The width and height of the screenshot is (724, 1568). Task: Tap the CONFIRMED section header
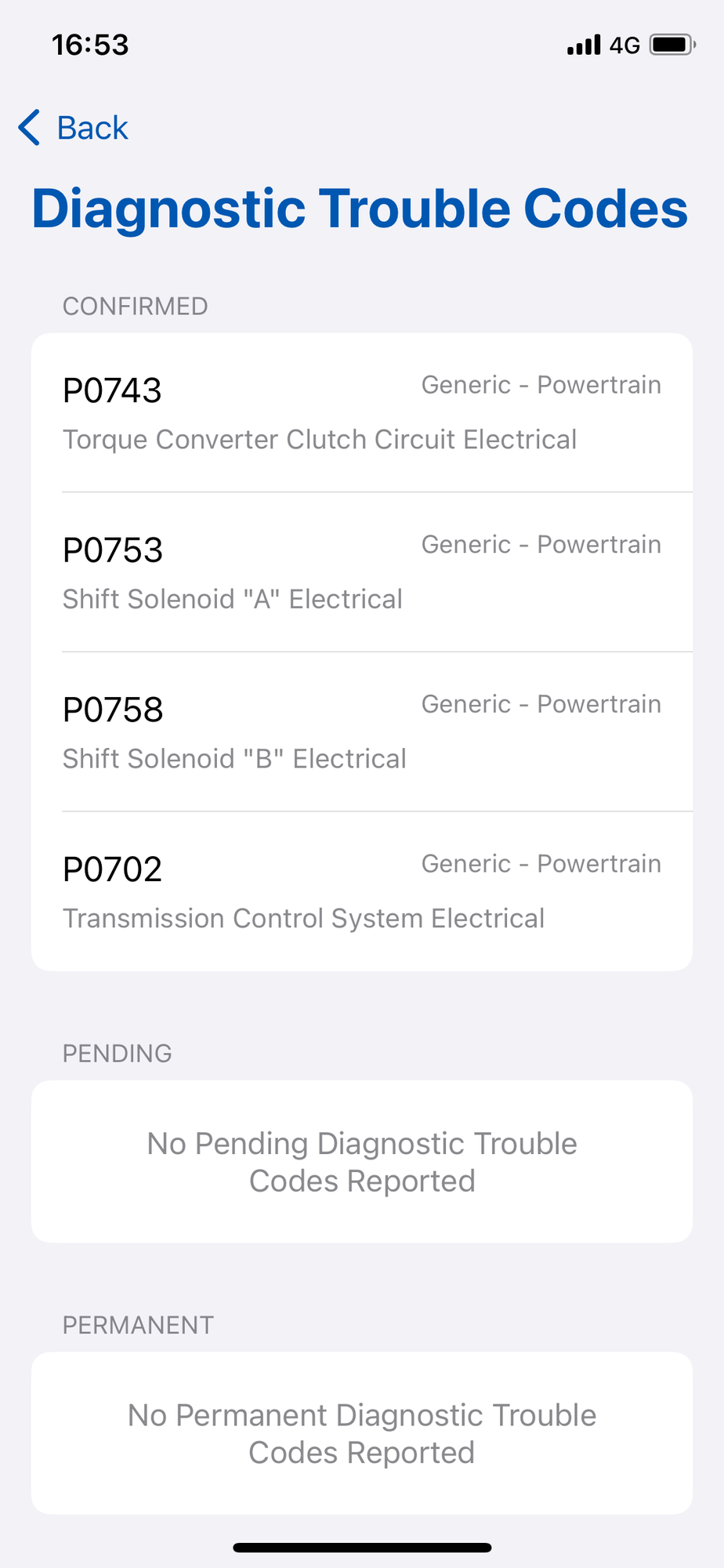(x=135, y=307)
